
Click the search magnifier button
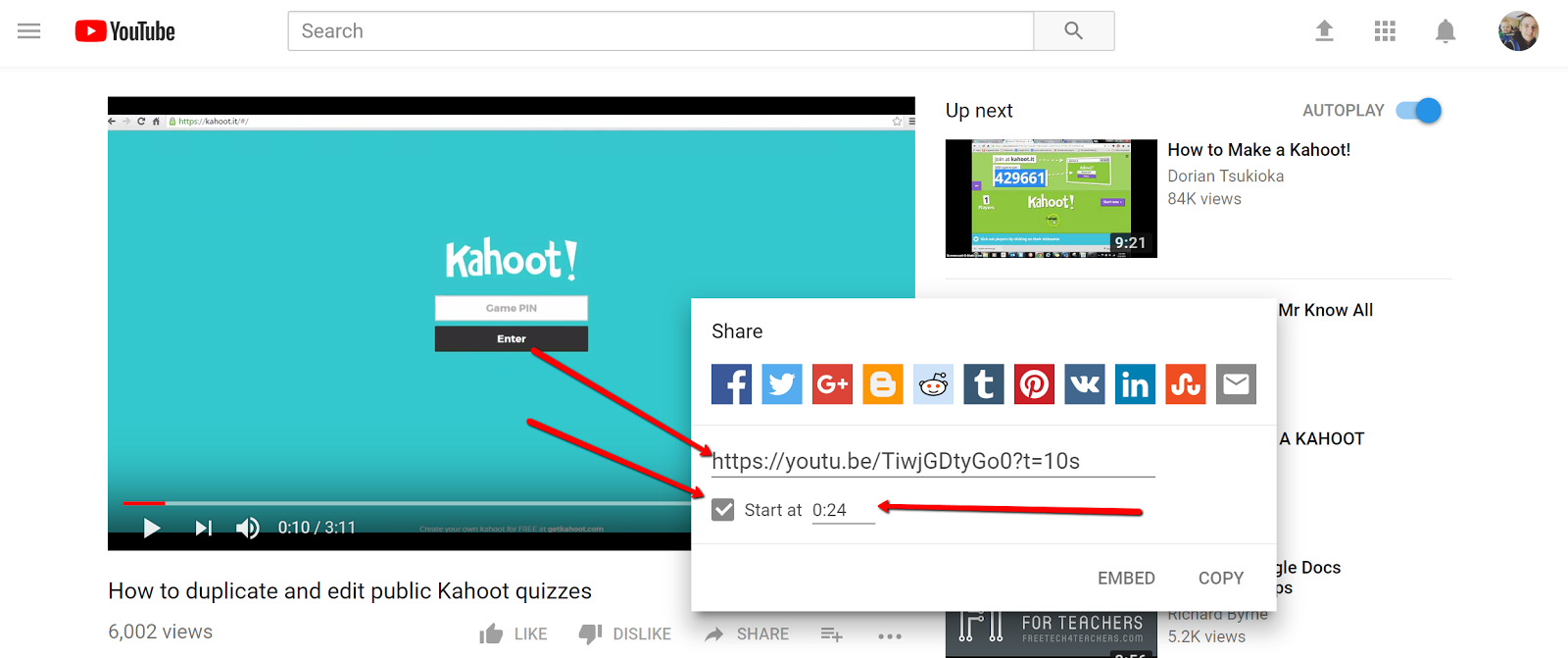coord(1074,31)
